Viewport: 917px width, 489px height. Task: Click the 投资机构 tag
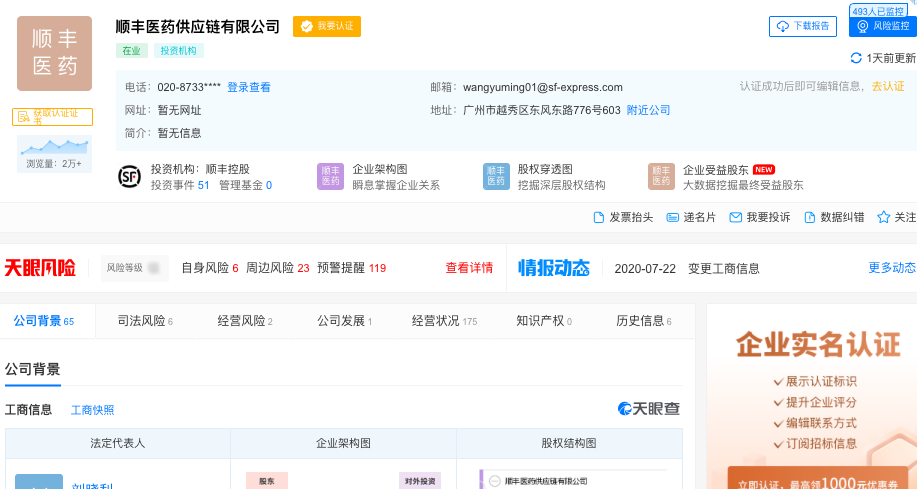click(x=178, y=51)
